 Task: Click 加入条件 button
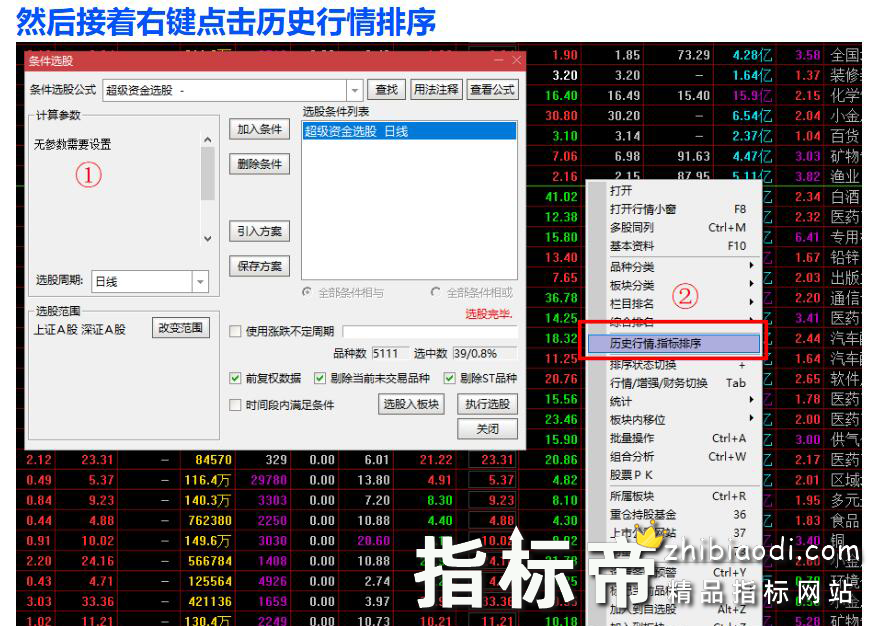click(259, 130)
